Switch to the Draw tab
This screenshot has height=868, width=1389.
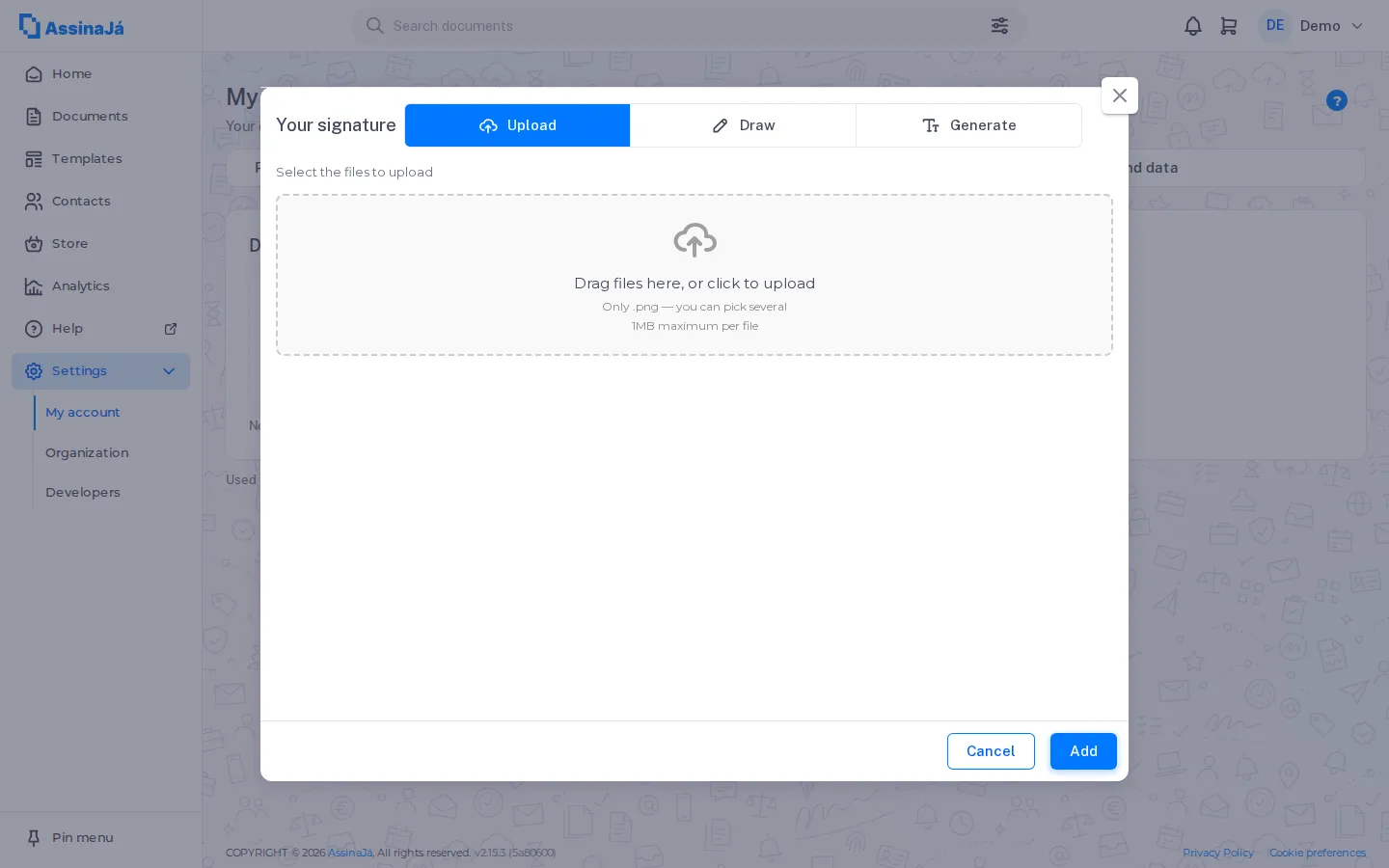tap(743, 125)
